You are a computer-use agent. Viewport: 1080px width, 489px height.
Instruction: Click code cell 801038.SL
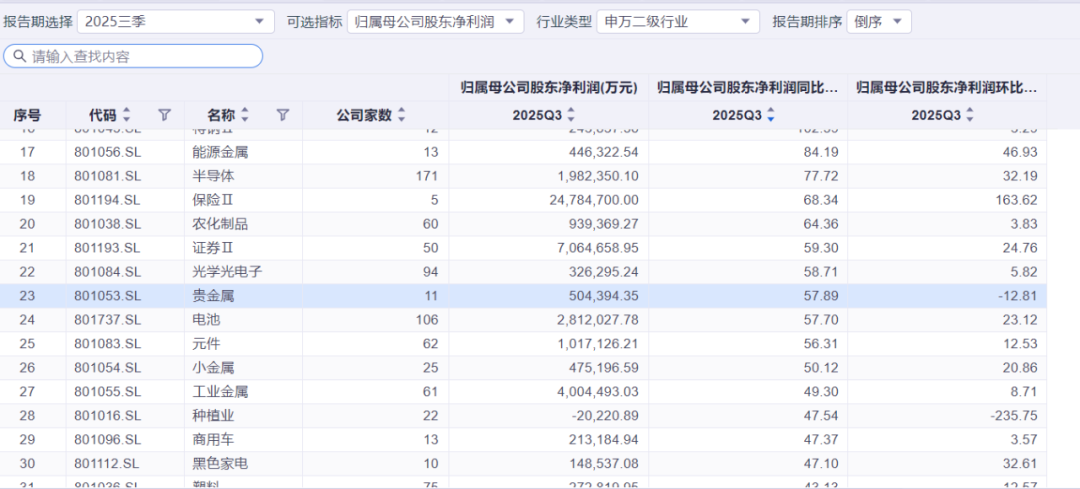coord(108,225)
